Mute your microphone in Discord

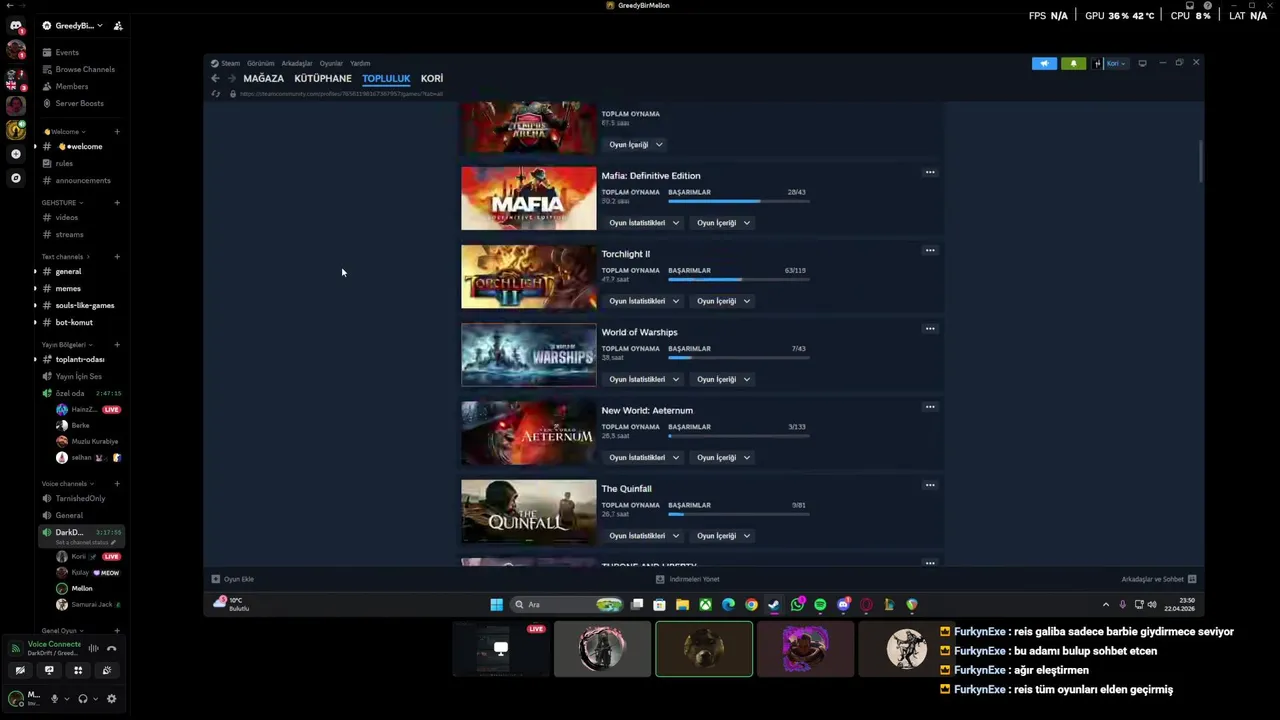click(x=54, y=699)
